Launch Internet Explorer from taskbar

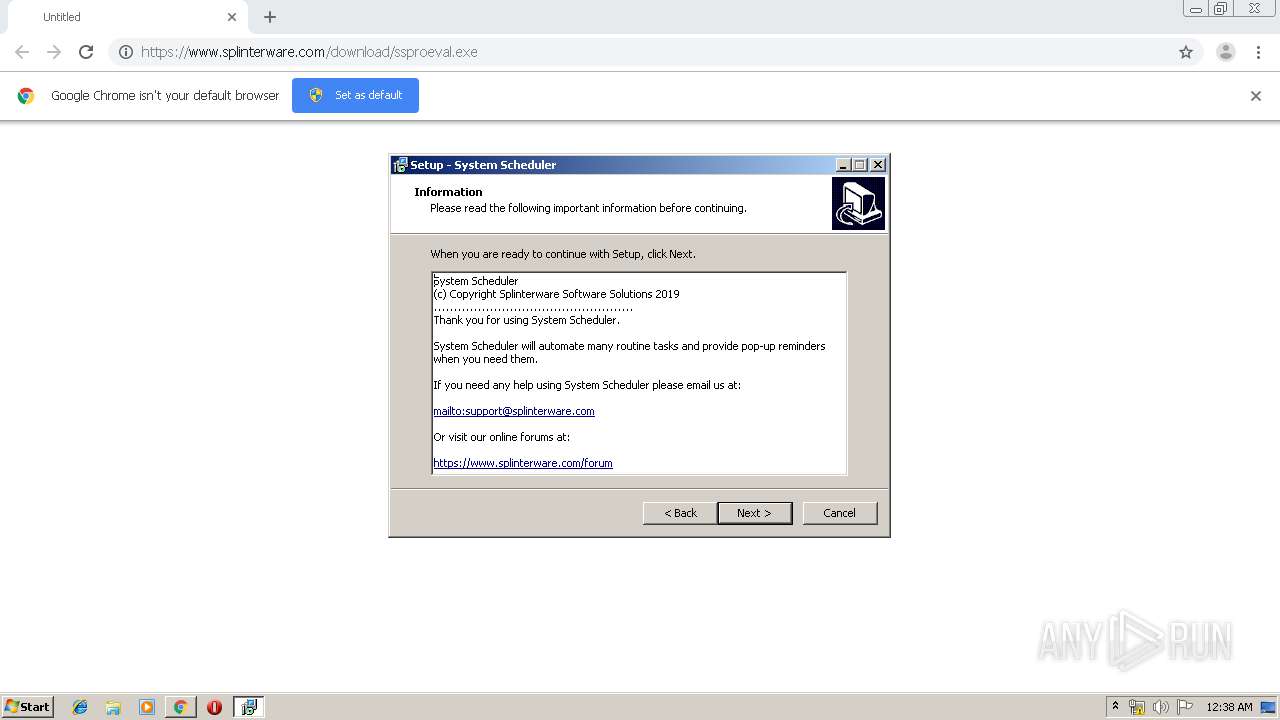click(x=80, y=707)
